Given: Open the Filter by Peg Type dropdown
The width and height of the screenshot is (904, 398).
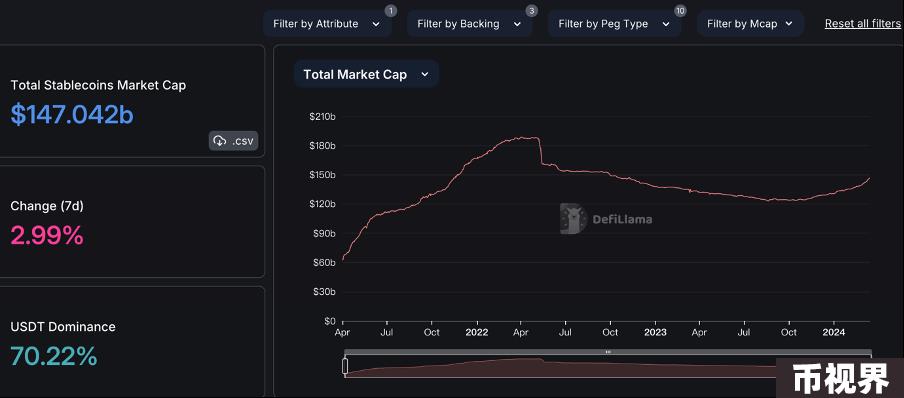Looking at the screenshot, I should [x=614, y=24].
